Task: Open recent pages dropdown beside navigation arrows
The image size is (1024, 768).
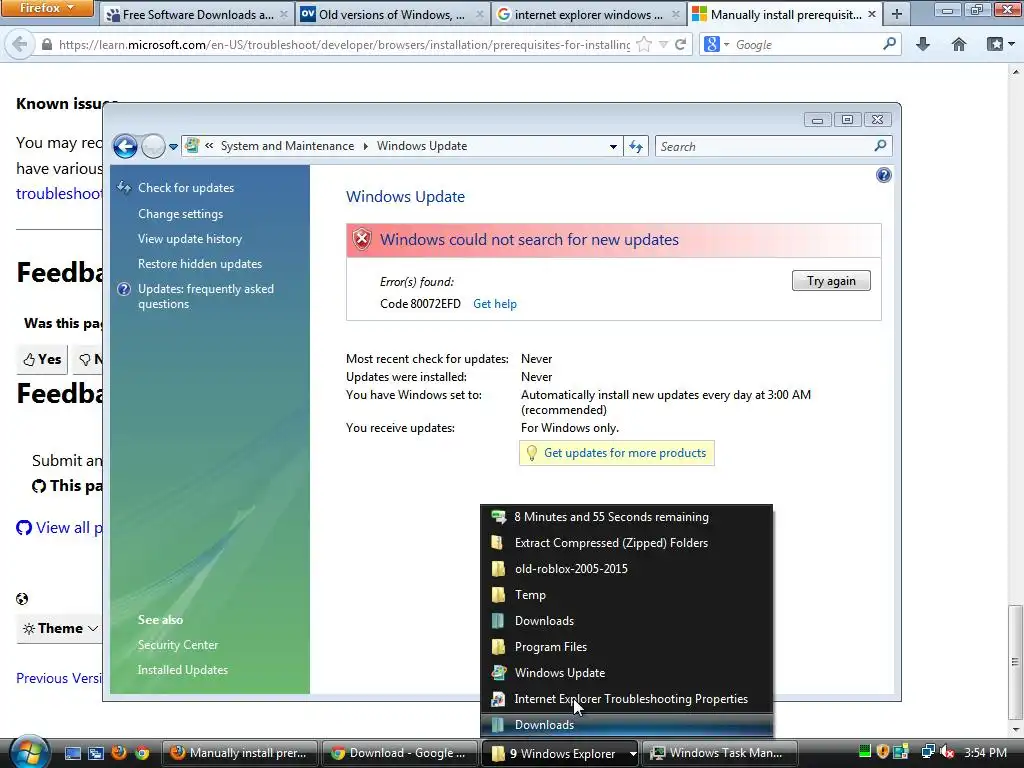Action: (x=173, y=147)
